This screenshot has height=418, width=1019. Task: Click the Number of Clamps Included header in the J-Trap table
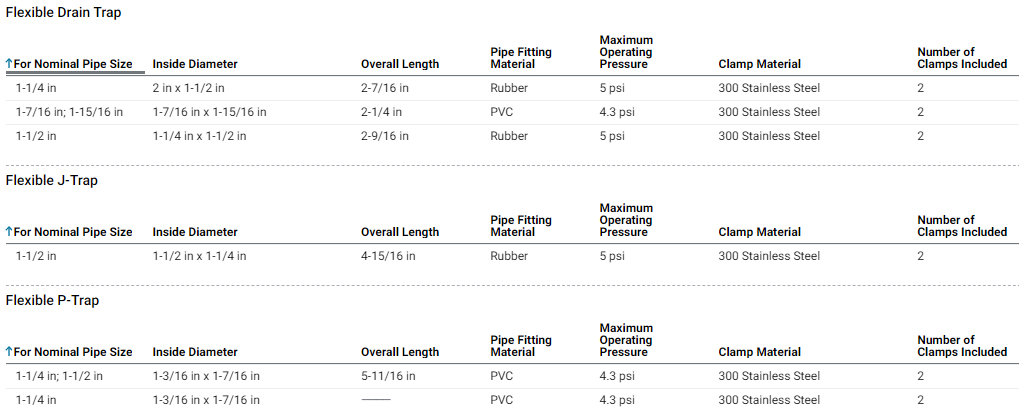tap(961, 226)
